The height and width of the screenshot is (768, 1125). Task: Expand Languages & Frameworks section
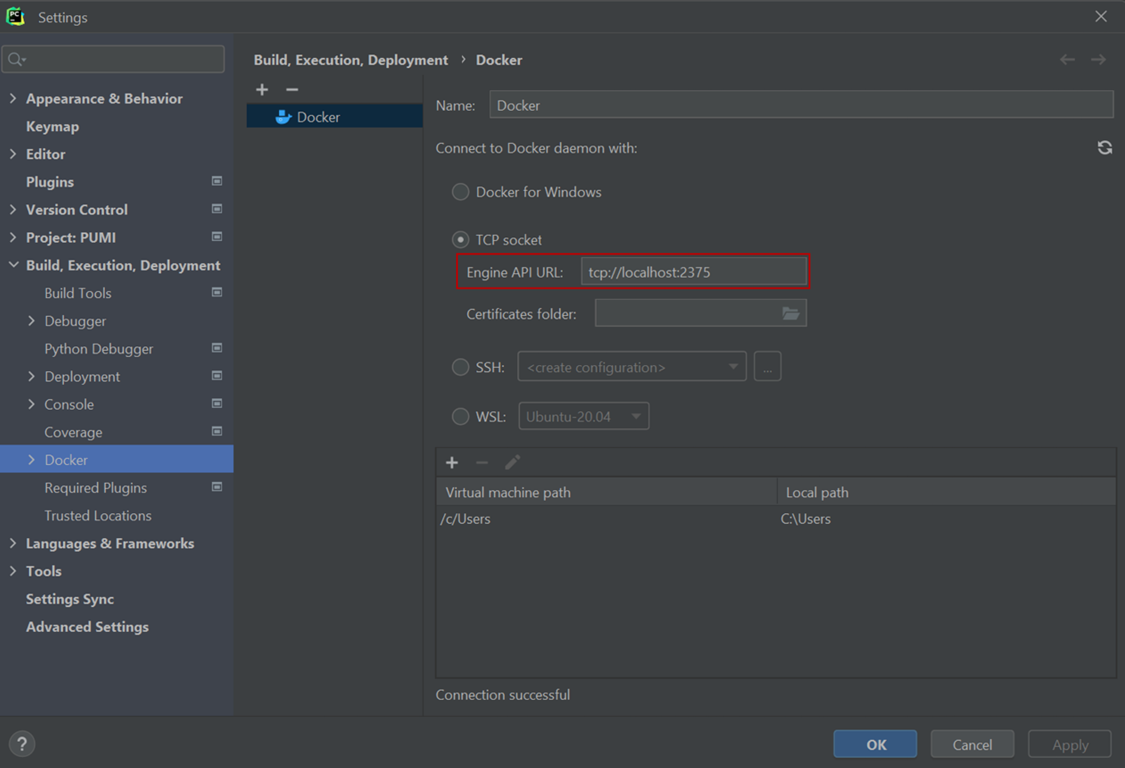pyautogui.click(x=13, y=543)
